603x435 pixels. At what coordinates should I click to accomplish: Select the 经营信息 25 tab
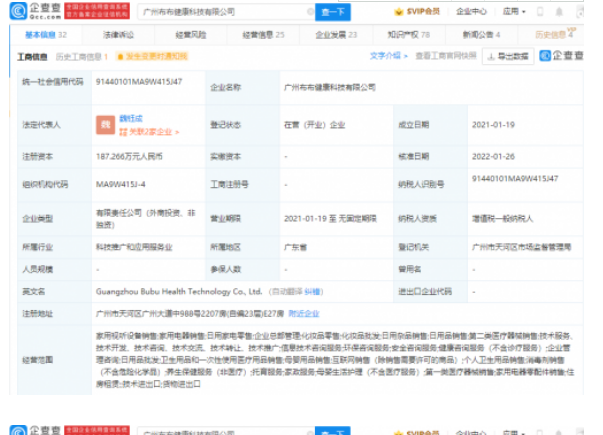[263, 35]
